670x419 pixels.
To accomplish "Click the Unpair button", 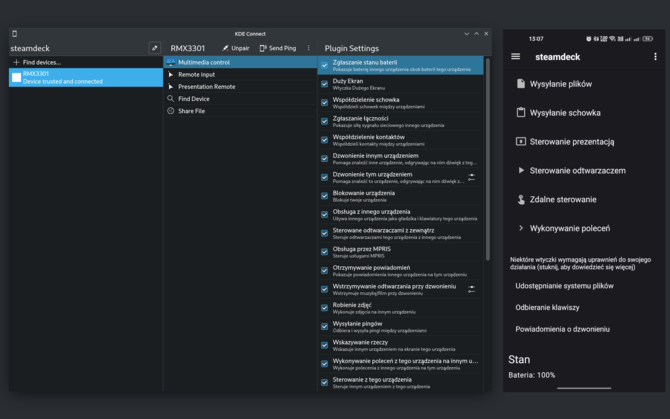I will 235,48.
